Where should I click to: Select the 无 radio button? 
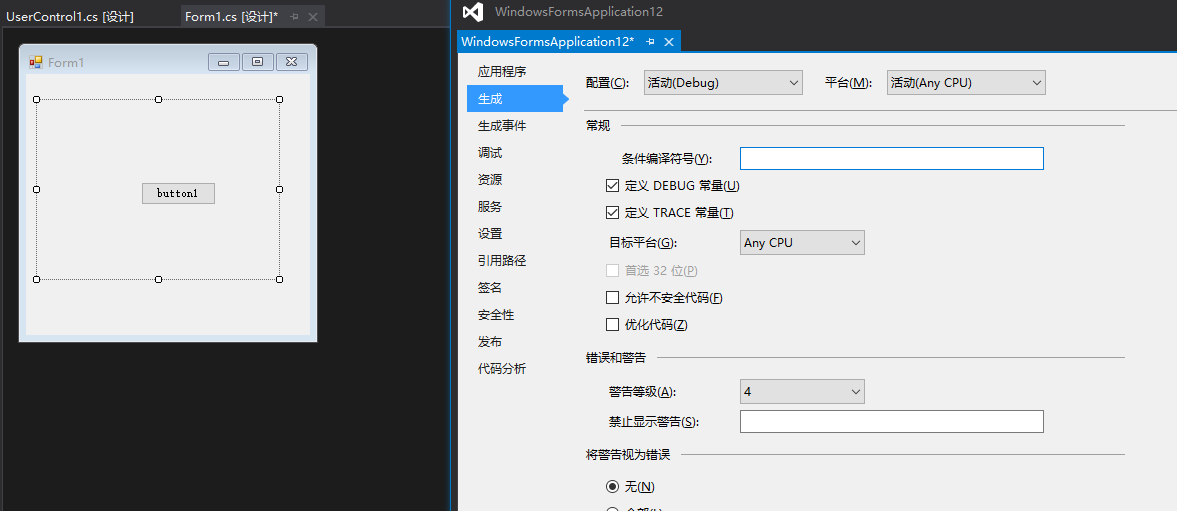point(613,487)
